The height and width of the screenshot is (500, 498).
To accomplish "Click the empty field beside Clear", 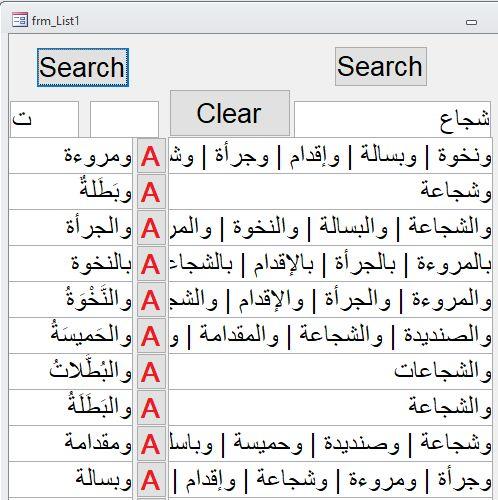I will (124, 119).
